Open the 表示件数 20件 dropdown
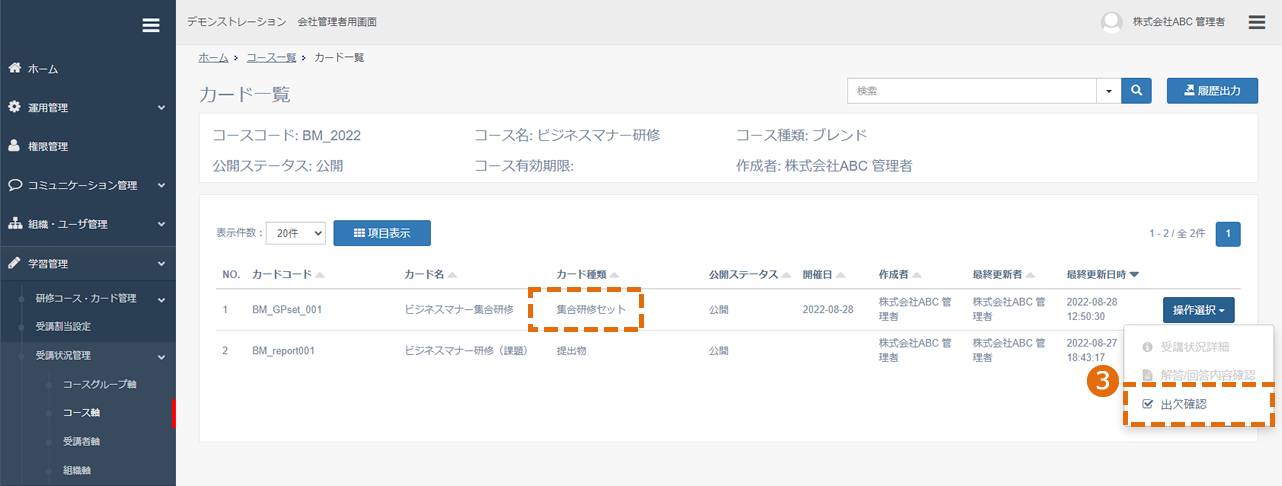1282x486 pixels. 297,232
